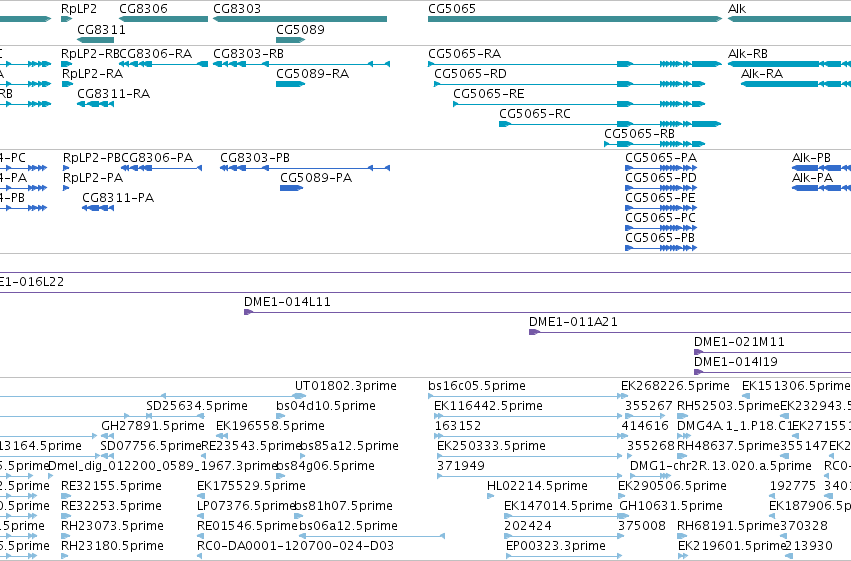
Task: Select the DME1-014L11 BAC clone label
Action: [287, 302]
